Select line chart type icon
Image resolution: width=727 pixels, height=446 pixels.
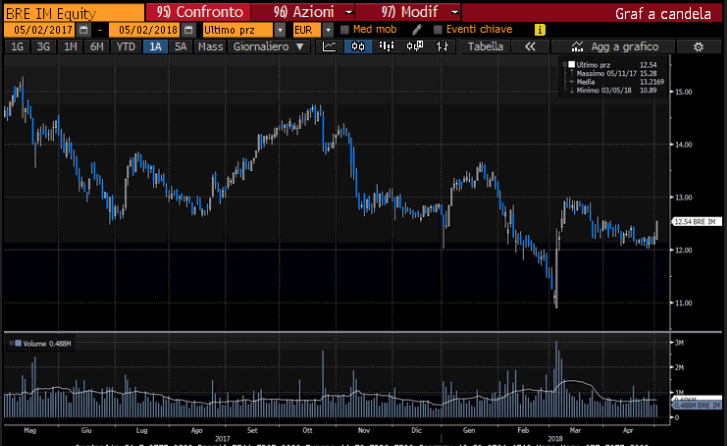pos(329,46)
